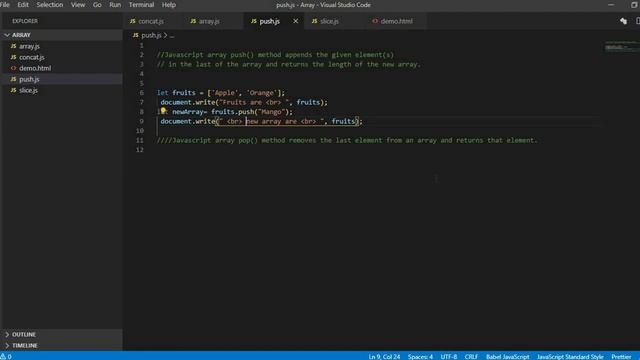Open slice.js in the explorer
The image size is (640, 360).
pos(61,90)
